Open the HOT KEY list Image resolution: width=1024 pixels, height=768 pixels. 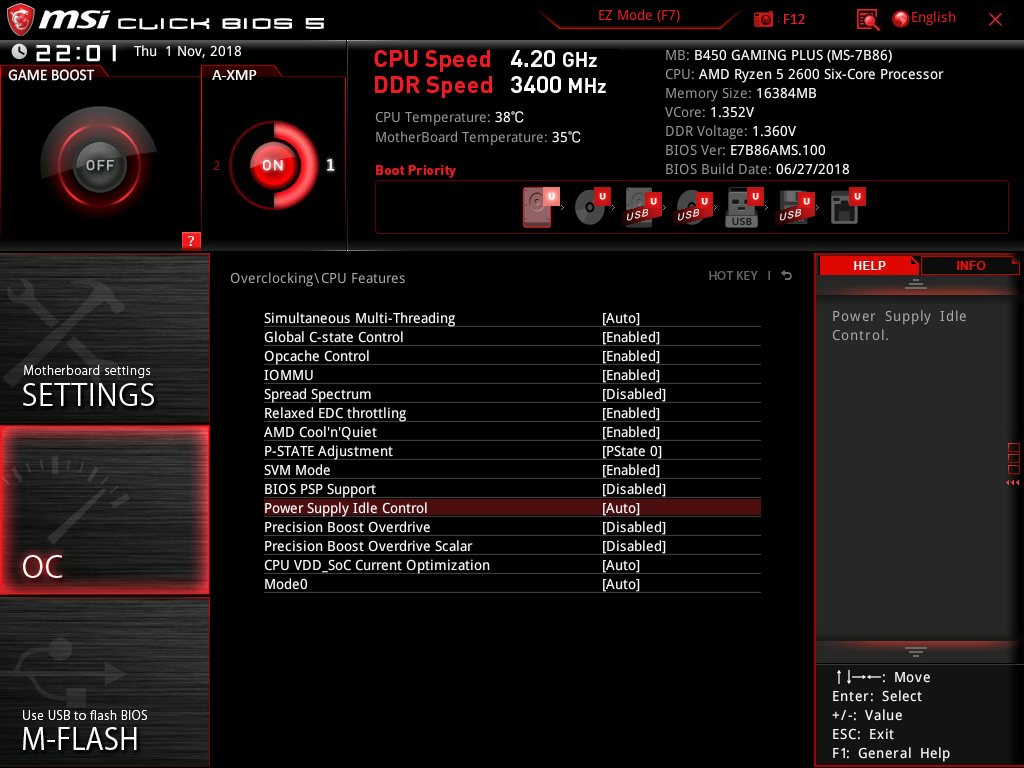pyautogui.click(x=733, y=276)
